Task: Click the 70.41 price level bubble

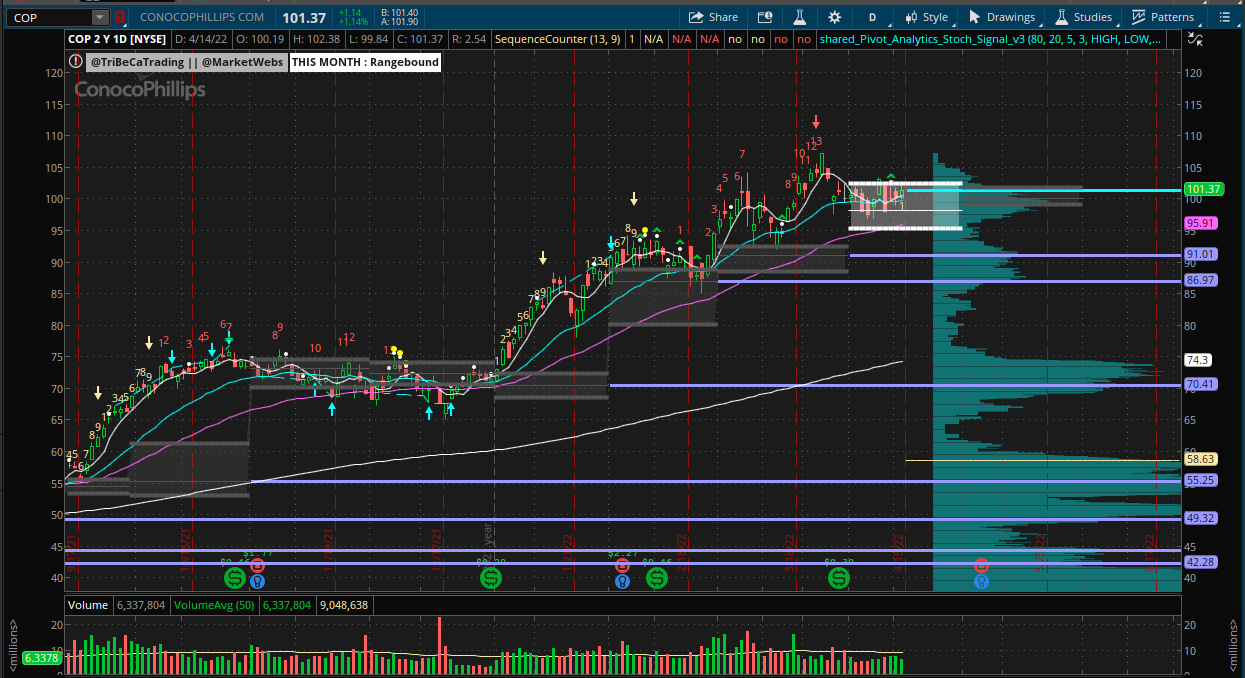Action: click(1200, 384)
